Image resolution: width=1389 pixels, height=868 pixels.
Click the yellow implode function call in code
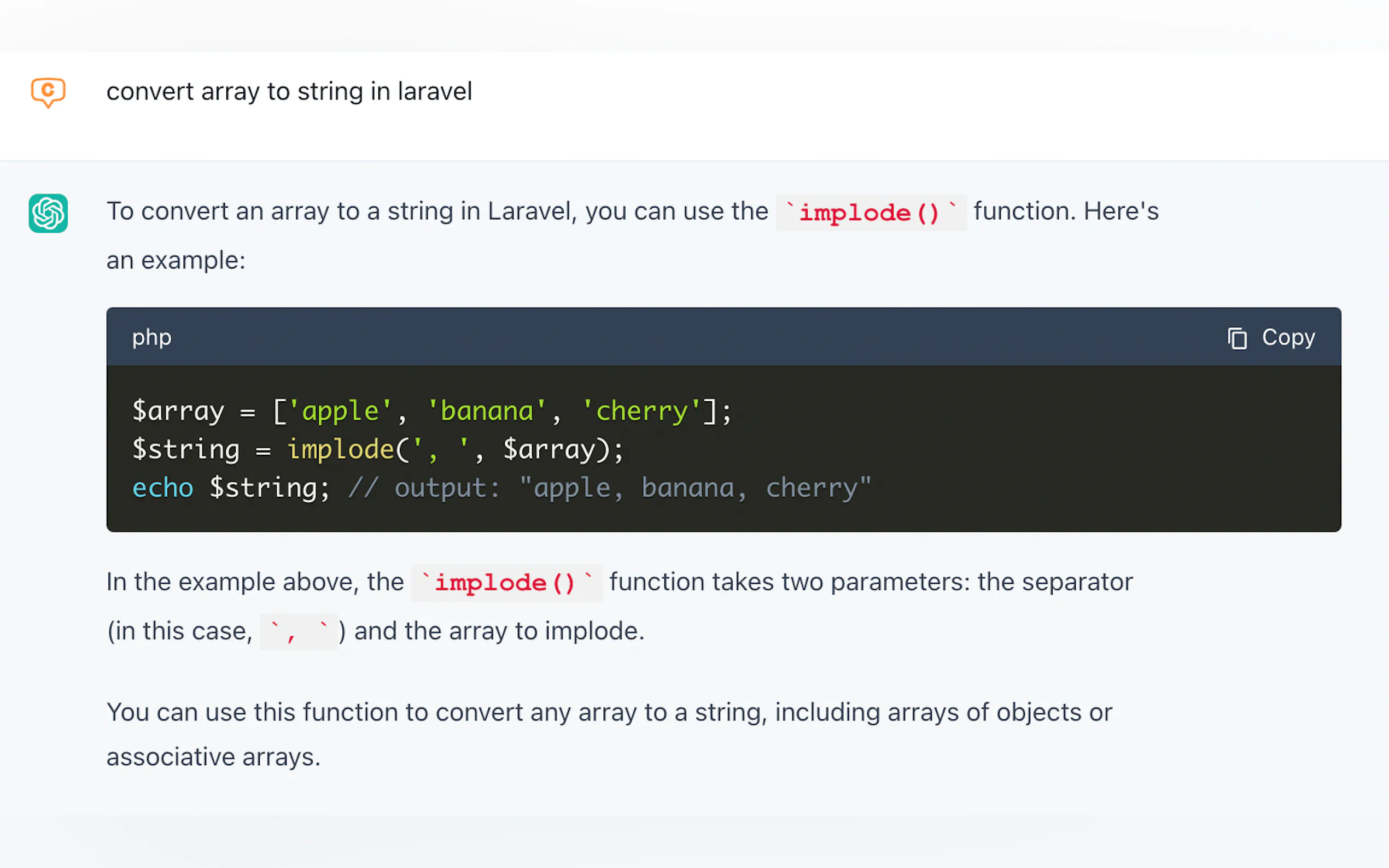coord(340,449)
